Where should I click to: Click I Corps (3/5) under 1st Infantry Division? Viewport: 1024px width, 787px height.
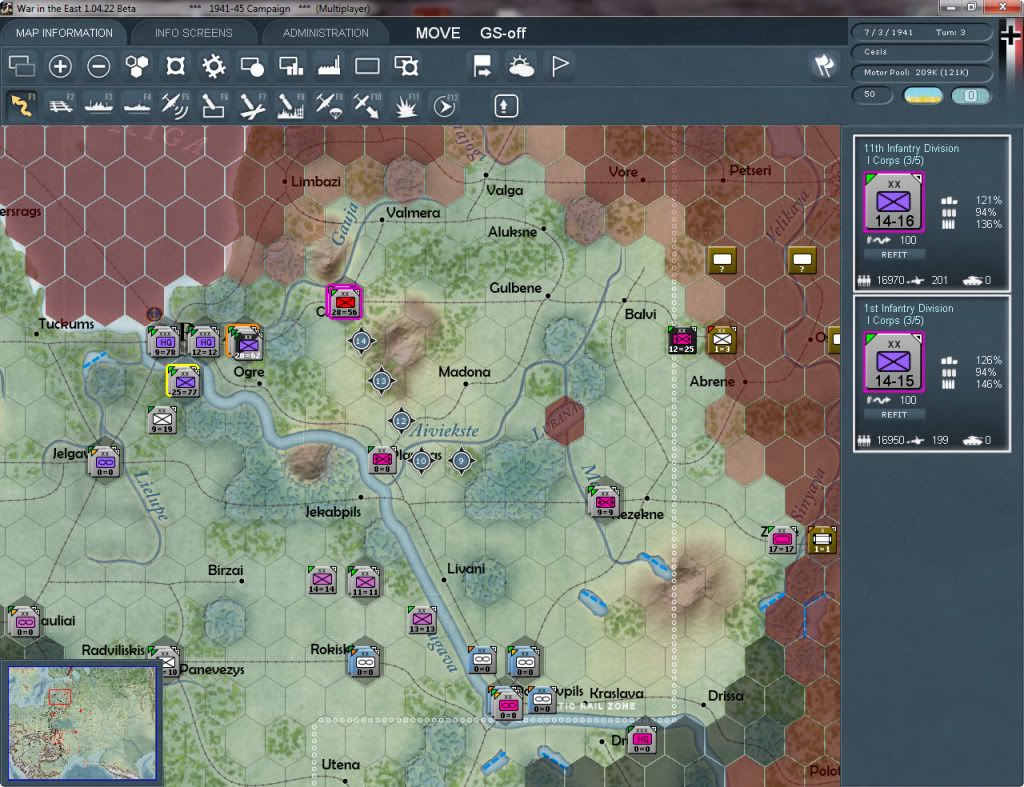click(x=894, y=321)
